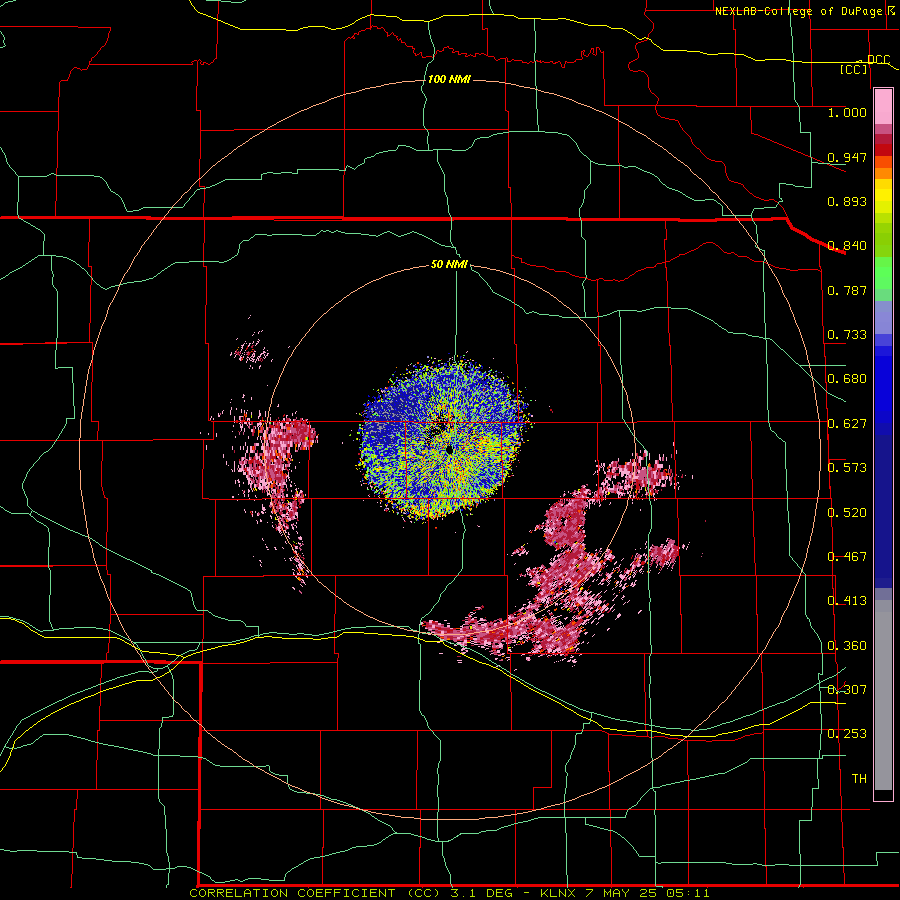900x900 pixels.
Task: Click the gray segment of the color scale
Action: click(883, 695)
